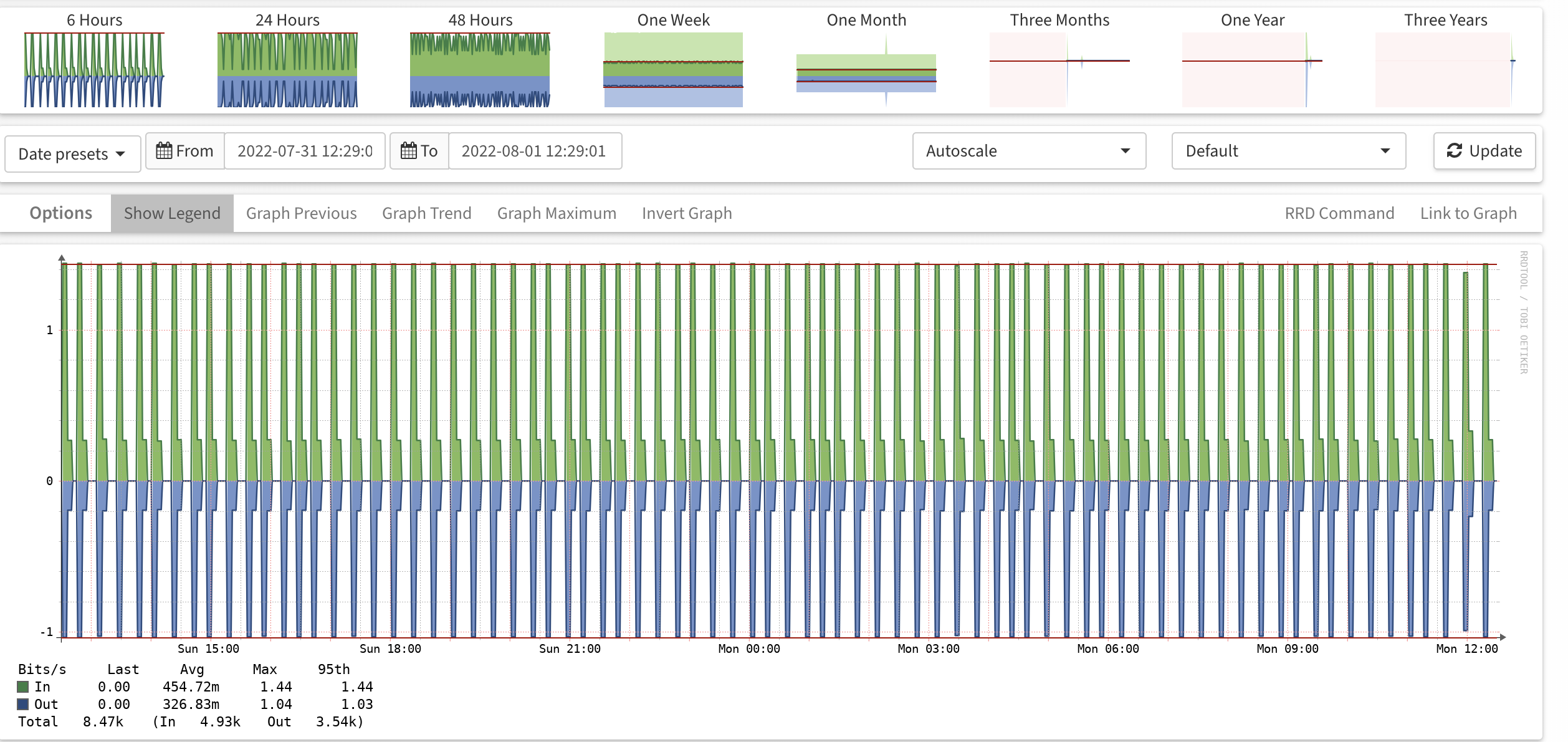
Task: Click the Link to Graph link
Action: [x=1468, y=213]
